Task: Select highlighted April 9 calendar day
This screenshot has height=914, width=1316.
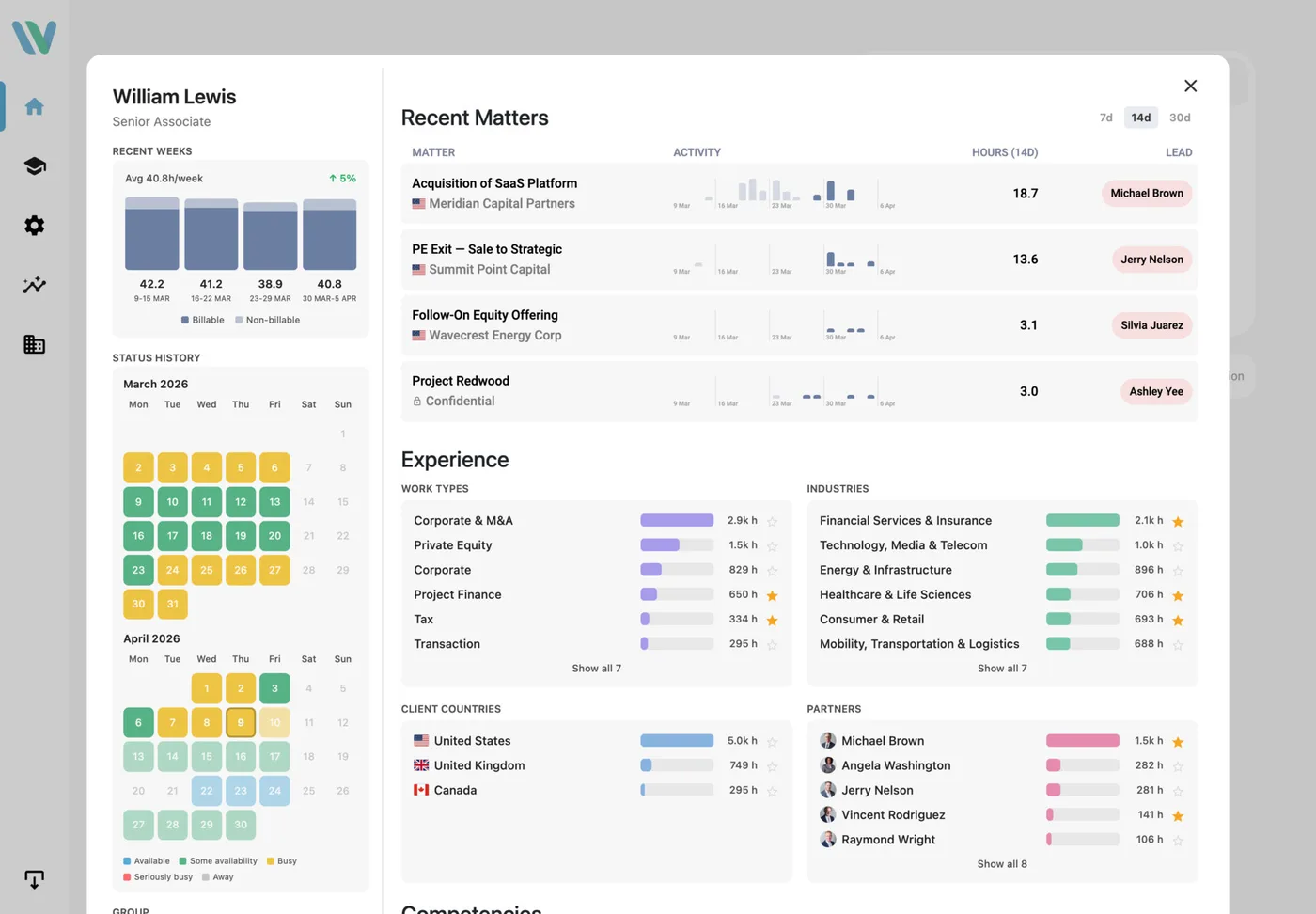Action: (x=241, y=722)
